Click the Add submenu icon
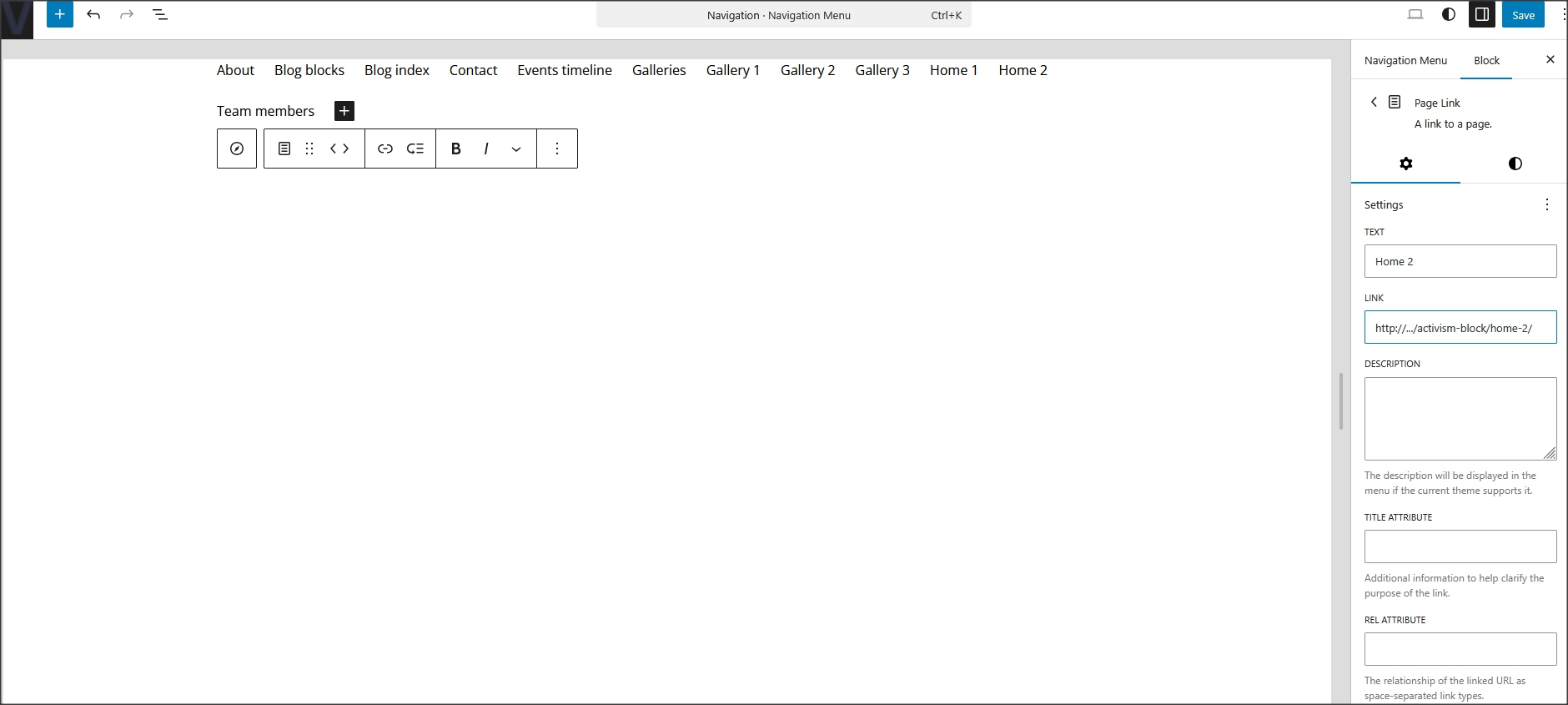 click(415, 149)
